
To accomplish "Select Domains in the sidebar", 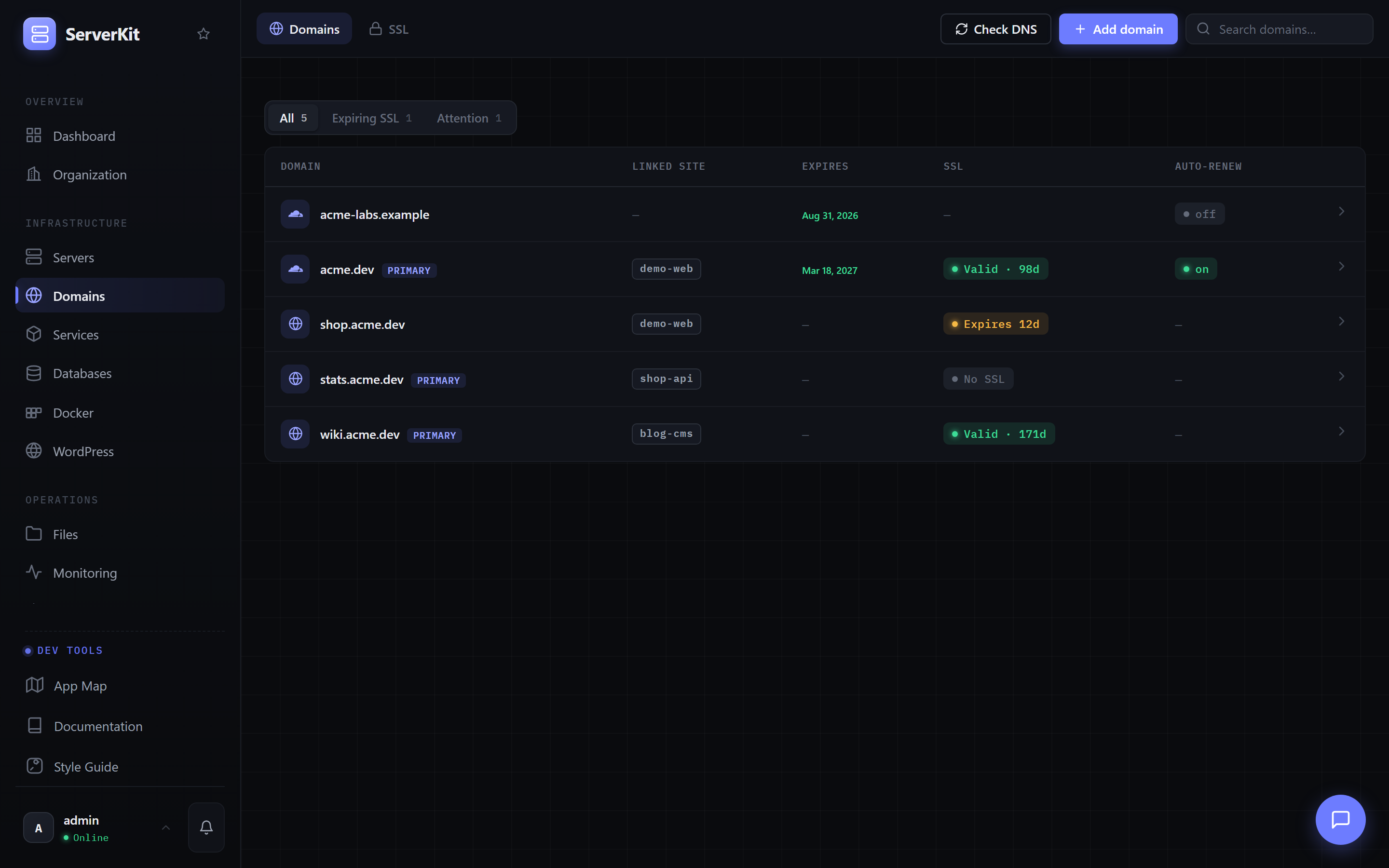I will [x=120, y=296].
